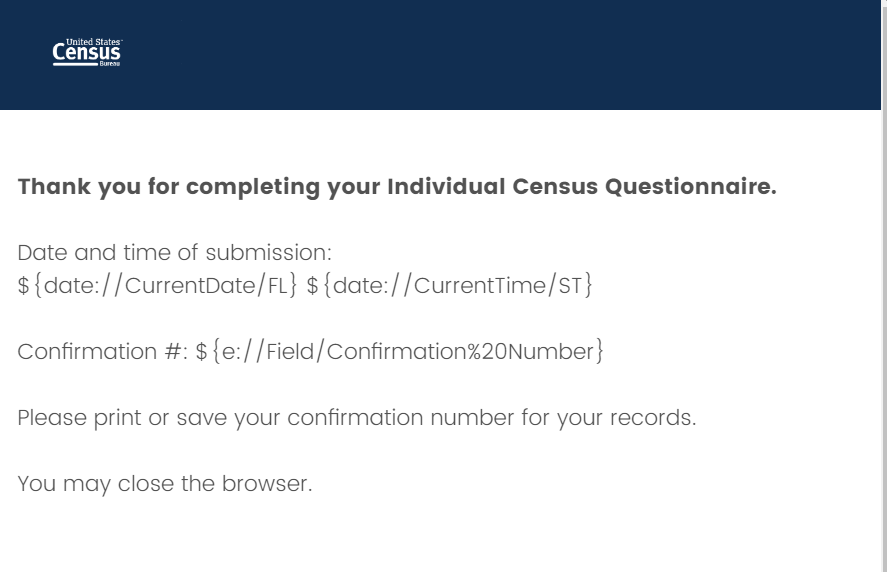
Task: Click the "You may close the browser" text
Action: pos(165,484)
